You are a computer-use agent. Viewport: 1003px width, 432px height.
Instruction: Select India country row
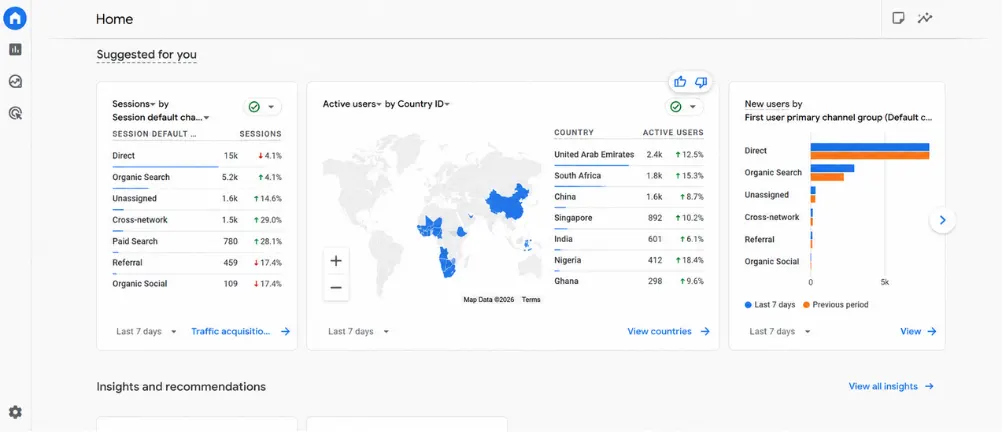(629, 239)
